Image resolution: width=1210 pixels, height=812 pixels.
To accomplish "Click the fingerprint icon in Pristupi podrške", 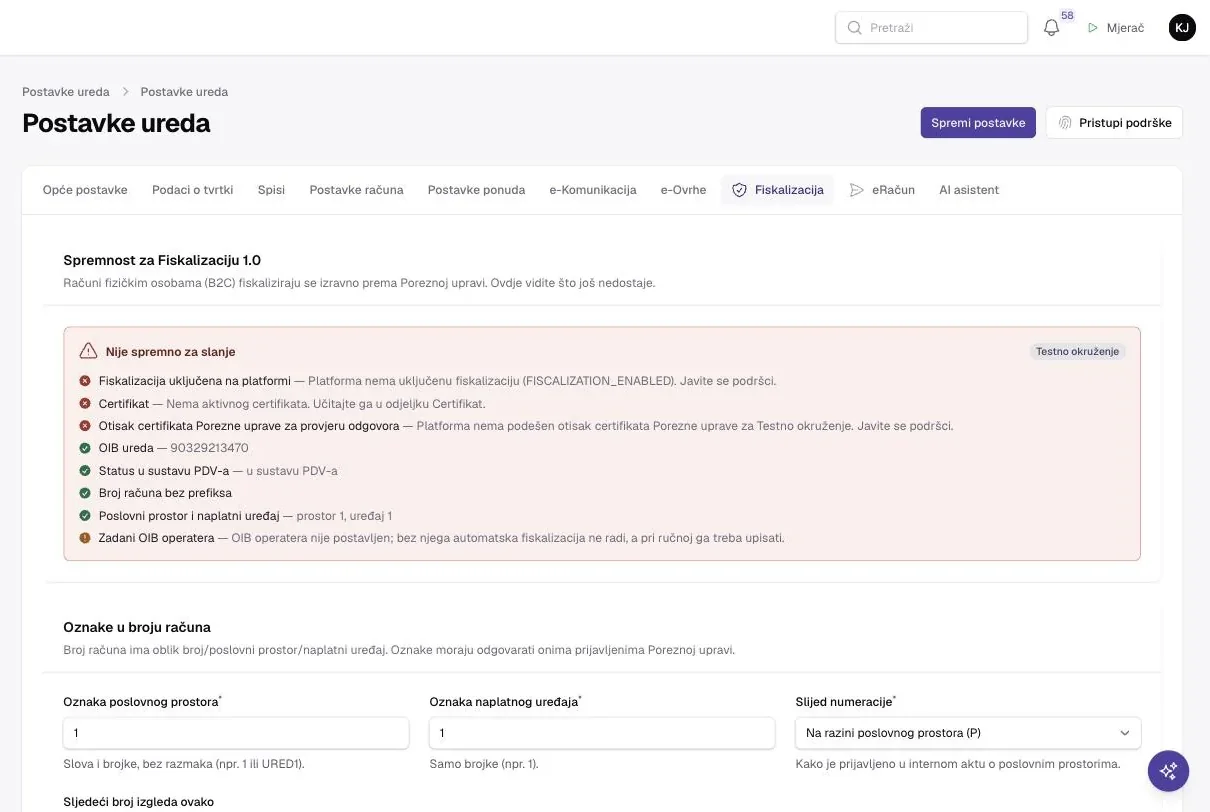I will coord(1065,123).
